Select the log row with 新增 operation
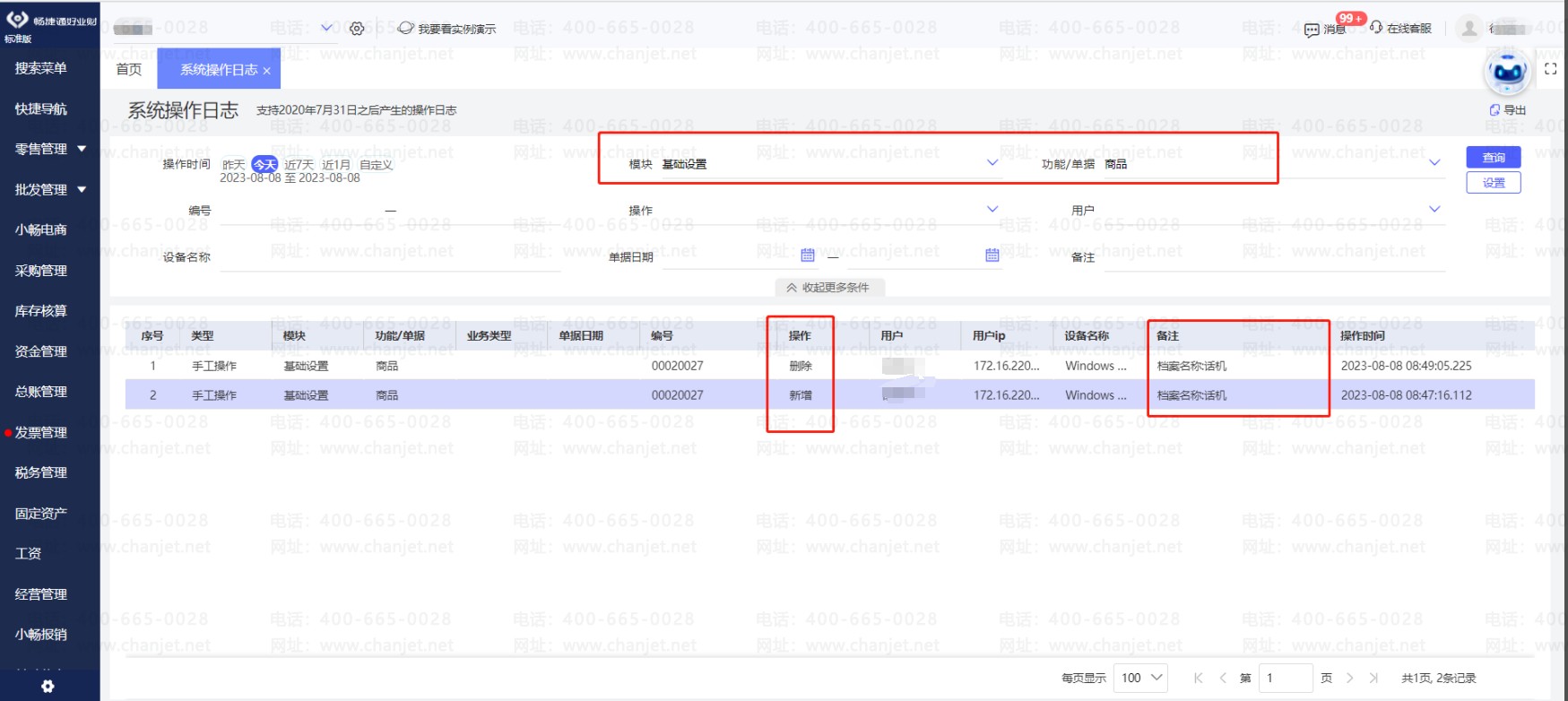Viewport: 1568px width, 701px height. (829, 394)
